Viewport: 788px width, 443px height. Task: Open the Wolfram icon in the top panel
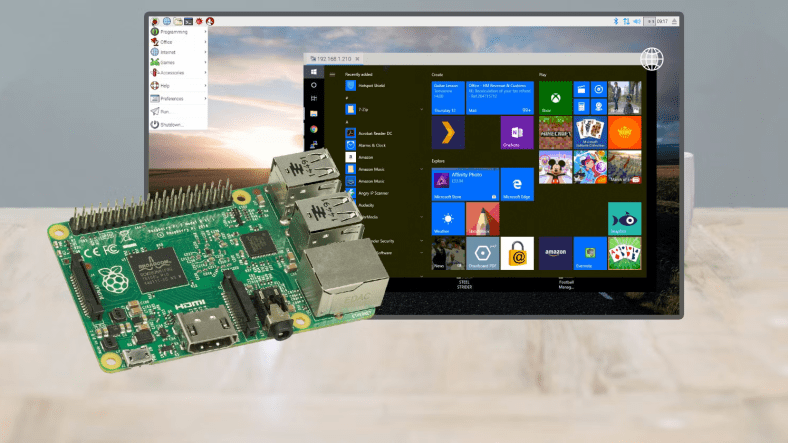[x=210, y=22]
